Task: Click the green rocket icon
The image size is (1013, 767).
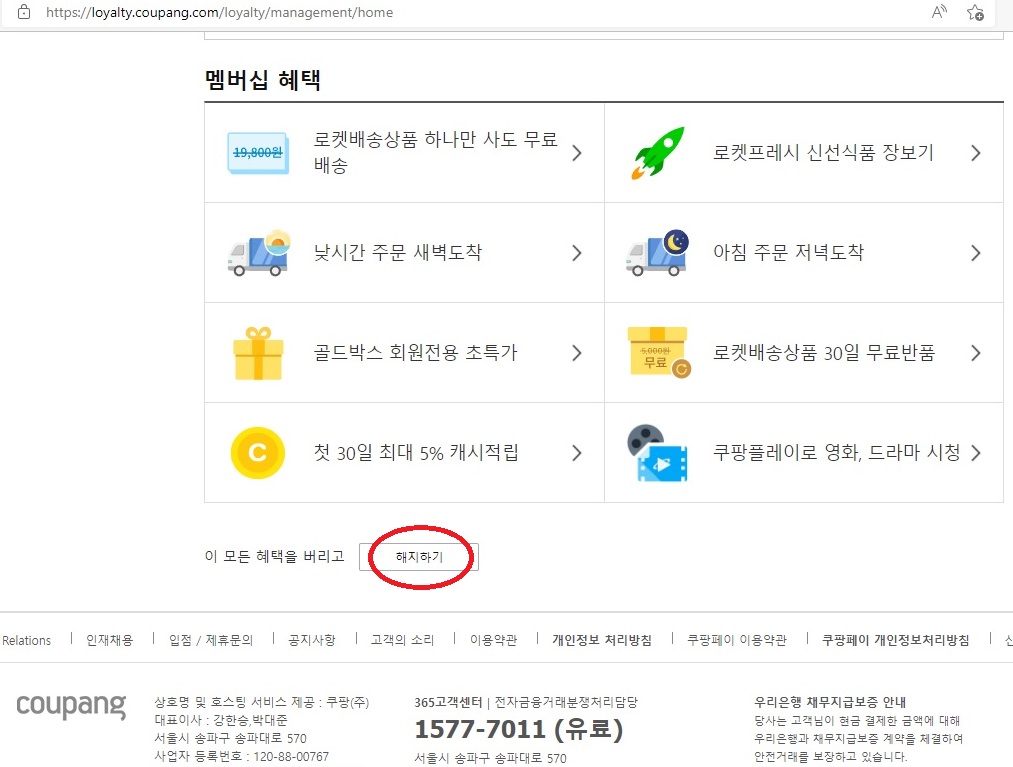Action: [x=658, y=152]
